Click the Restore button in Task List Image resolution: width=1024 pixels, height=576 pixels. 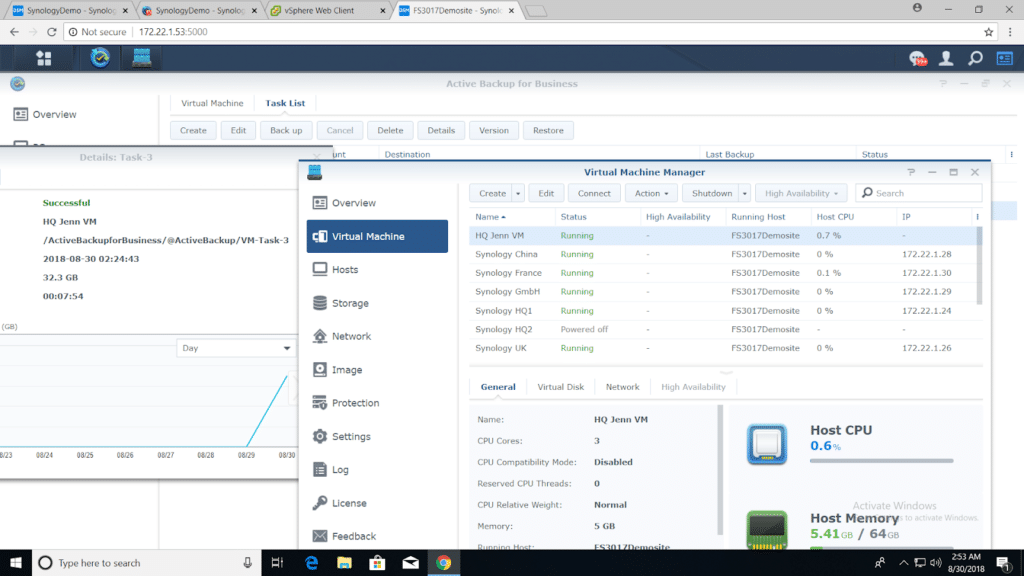548,130
